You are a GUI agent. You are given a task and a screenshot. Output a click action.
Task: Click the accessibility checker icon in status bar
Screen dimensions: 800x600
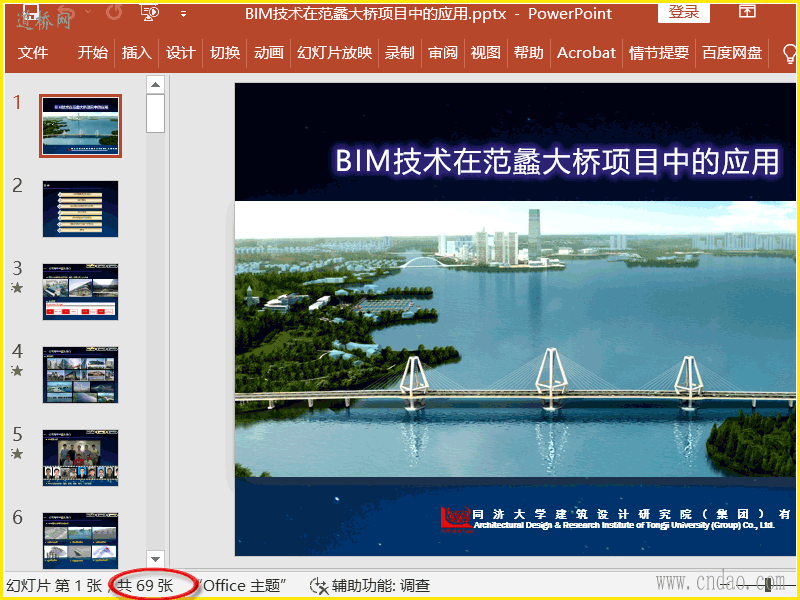pyautogui.click(x=319, y=586)
